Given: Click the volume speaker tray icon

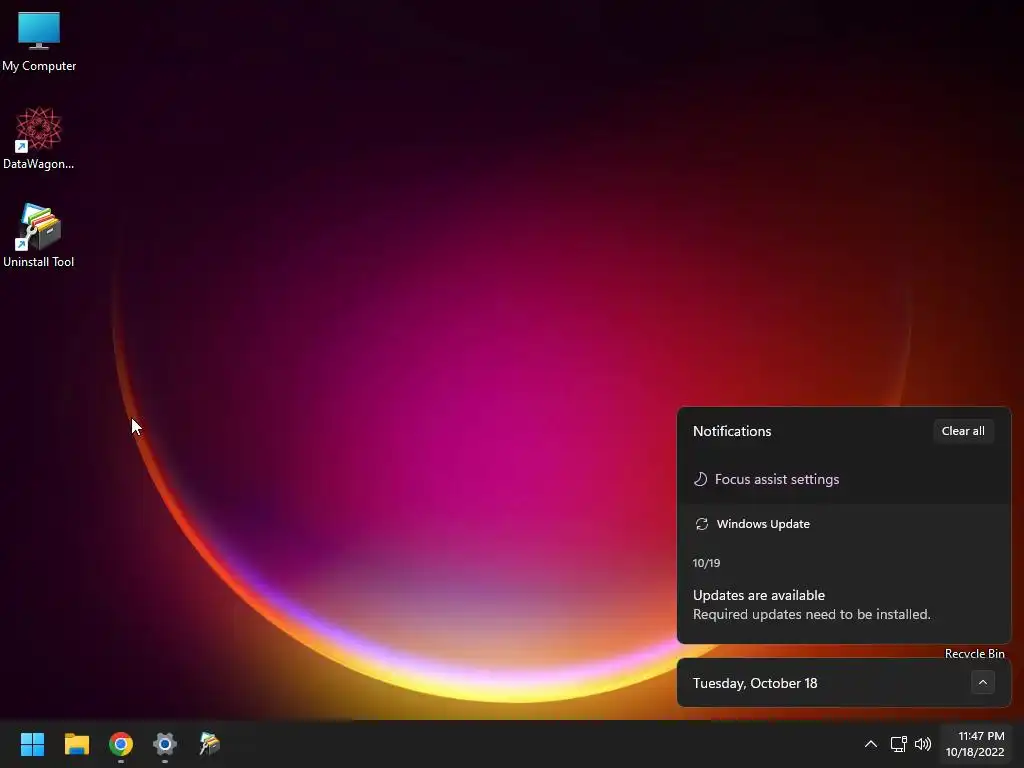Looking at the screenshot, I should click(923, 744).
